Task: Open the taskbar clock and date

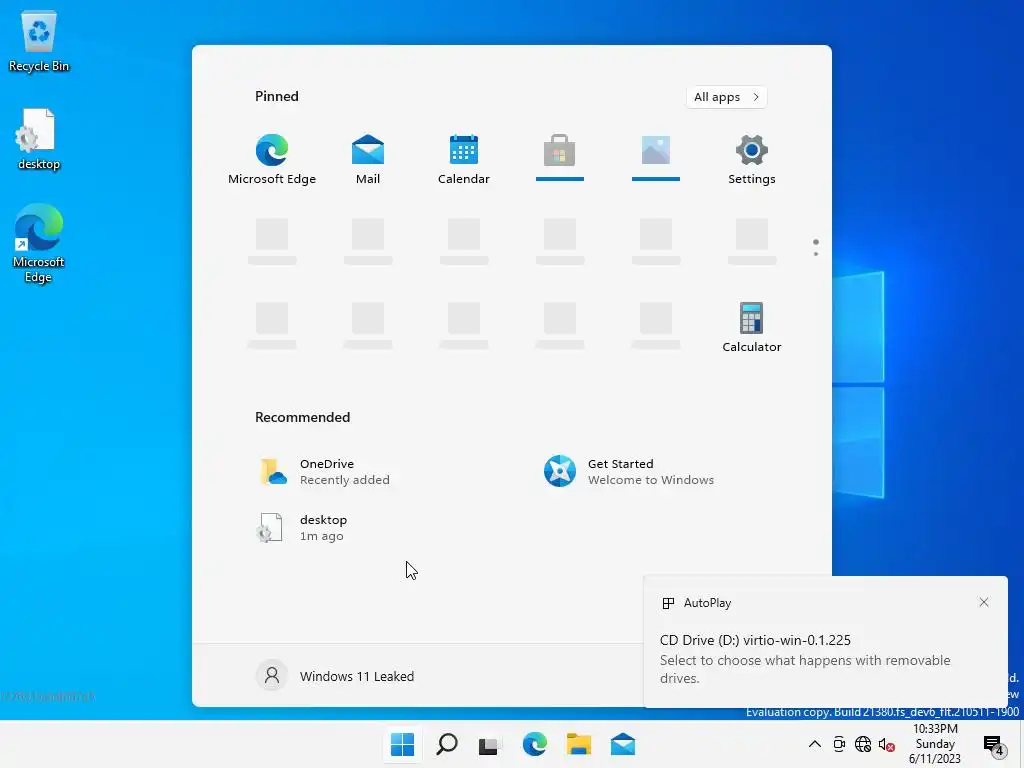Action: [935, 744]
